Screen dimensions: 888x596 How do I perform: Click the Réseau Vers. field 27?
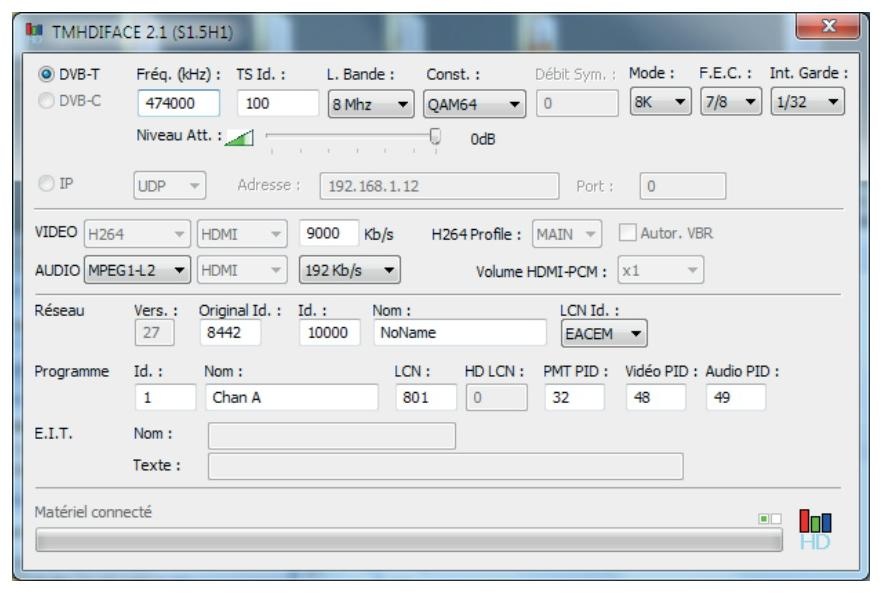[x=155, y=333]
